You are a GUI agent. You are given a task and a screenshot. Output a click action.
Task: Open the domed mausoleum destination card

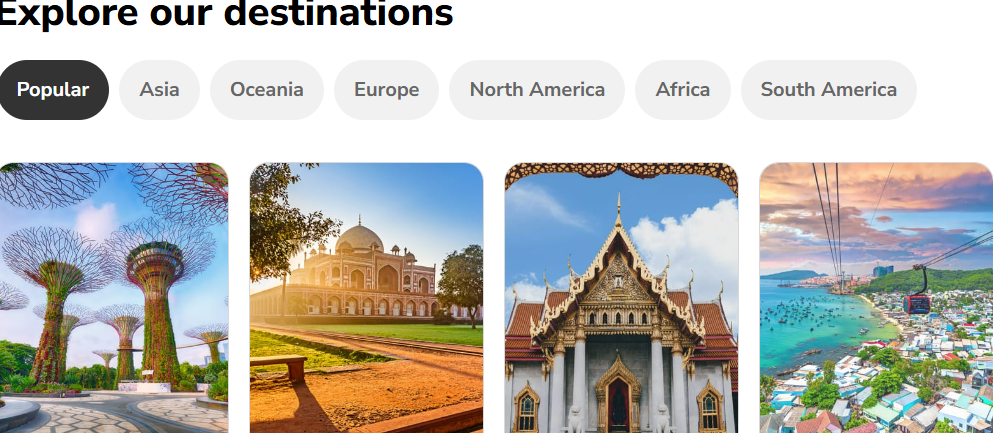(x=366, y=298)
